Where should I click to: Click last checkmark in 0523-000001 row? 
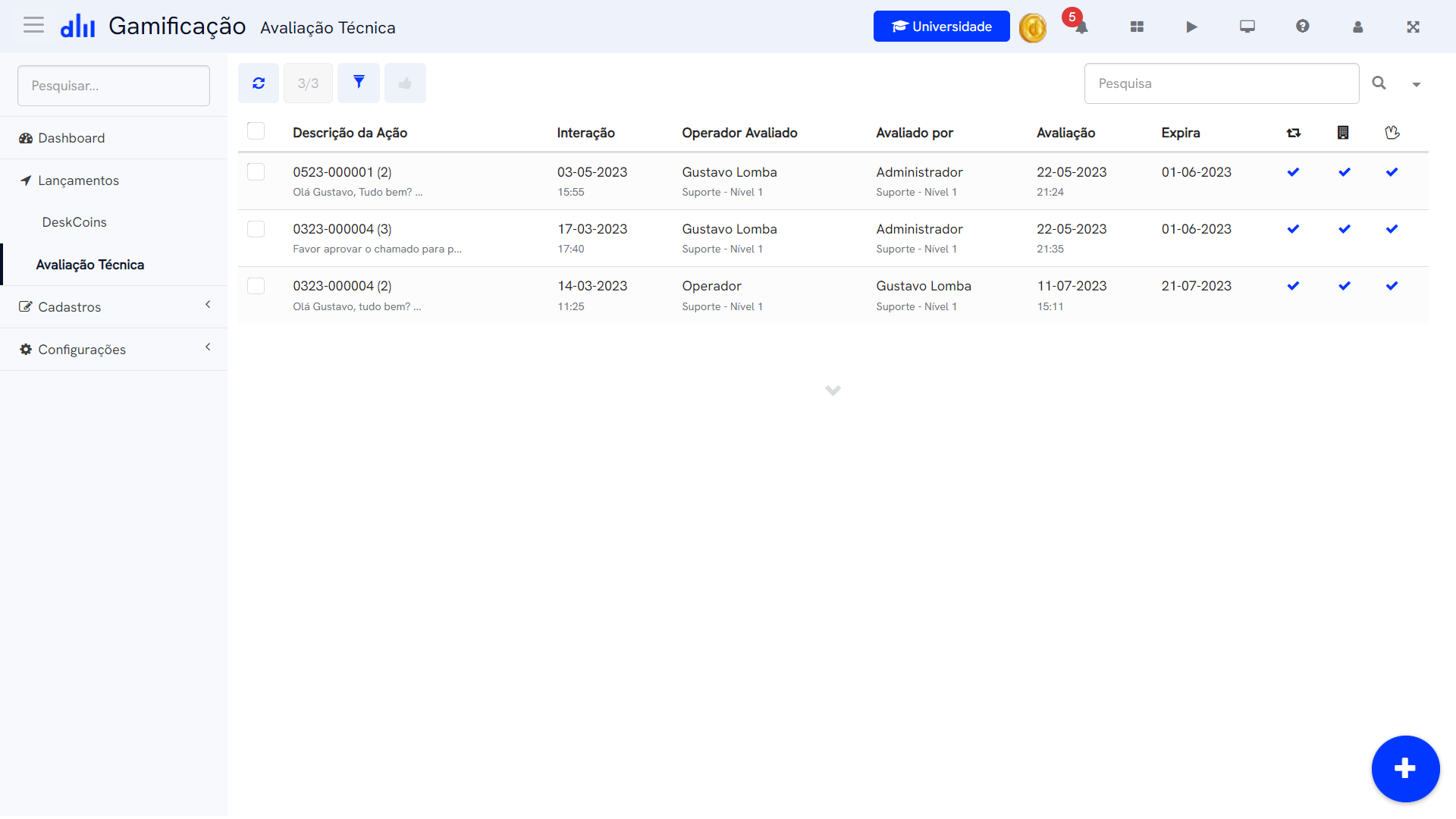tap(1392, 172)
